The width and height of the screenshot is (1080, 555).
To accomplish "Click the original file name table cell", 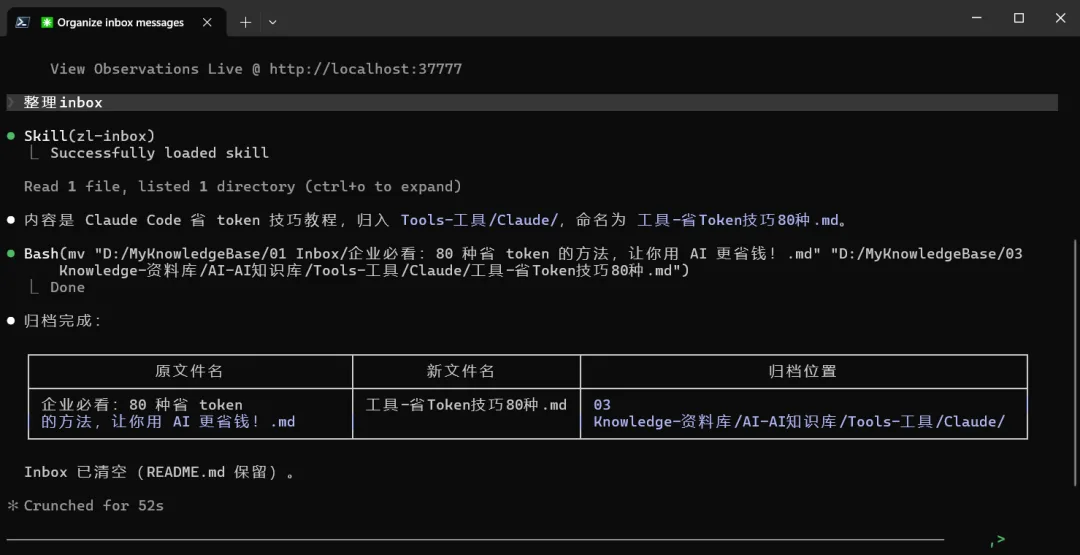I will 191,413.
